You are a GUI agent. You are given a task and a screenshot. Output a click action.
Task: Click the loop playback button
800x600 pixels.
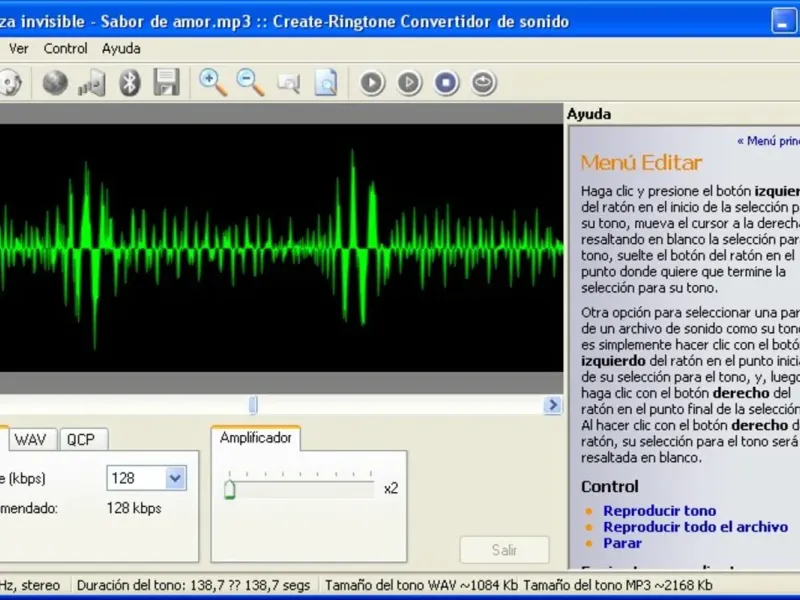tap(483, 83)
